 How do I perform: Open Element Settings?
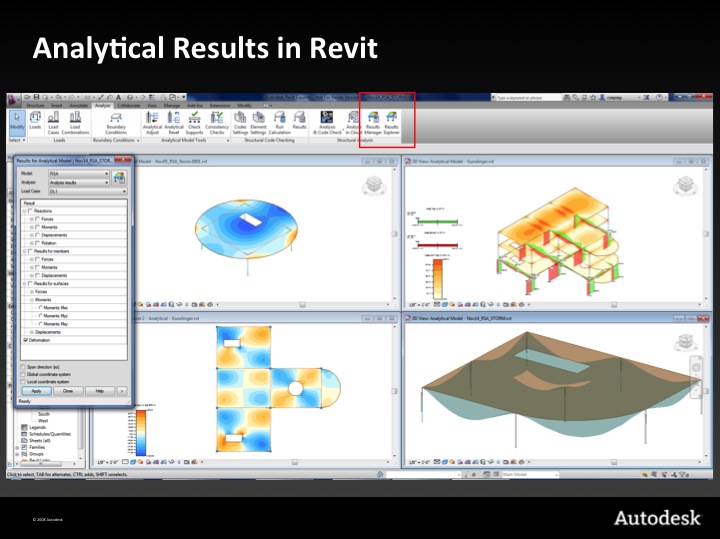259,123
